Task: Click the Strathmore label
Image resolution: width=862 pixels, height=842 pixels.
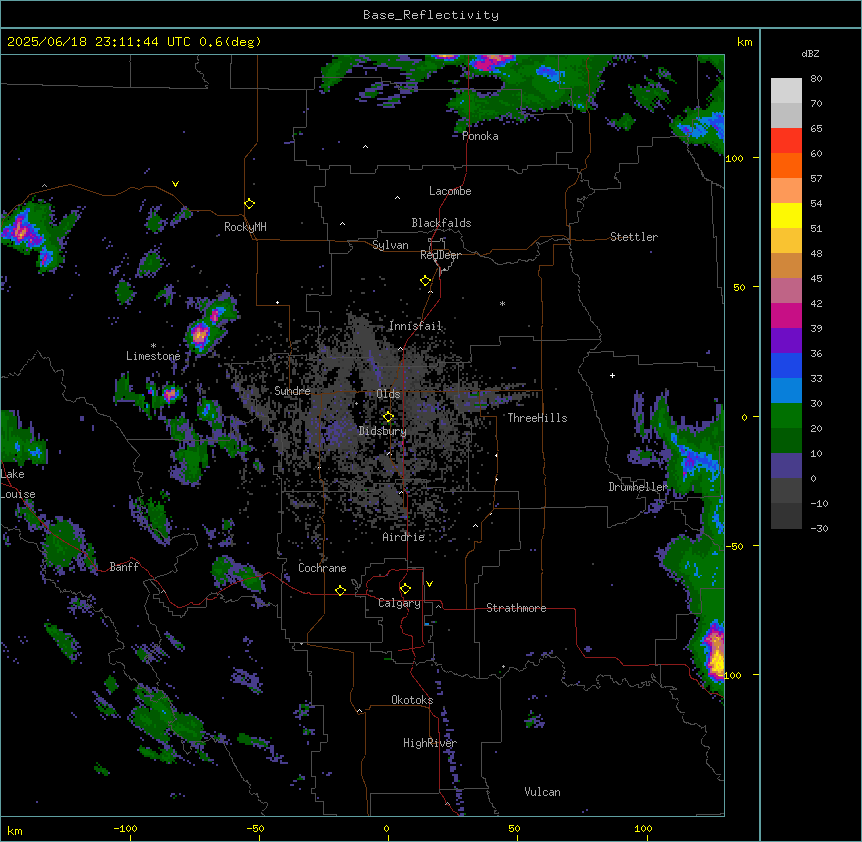Action: [x=516, y=608]
